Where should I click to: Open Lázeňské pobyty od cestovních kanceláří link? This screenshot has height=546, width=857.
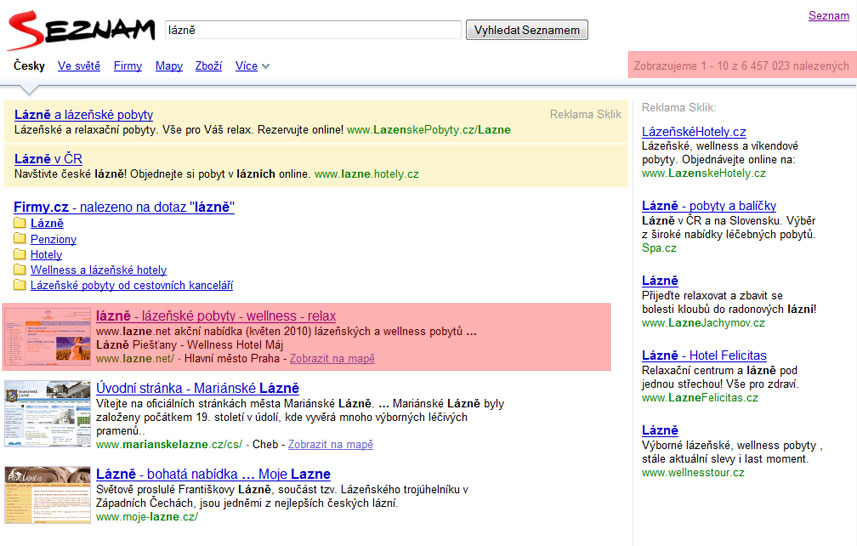click(132, 285)
